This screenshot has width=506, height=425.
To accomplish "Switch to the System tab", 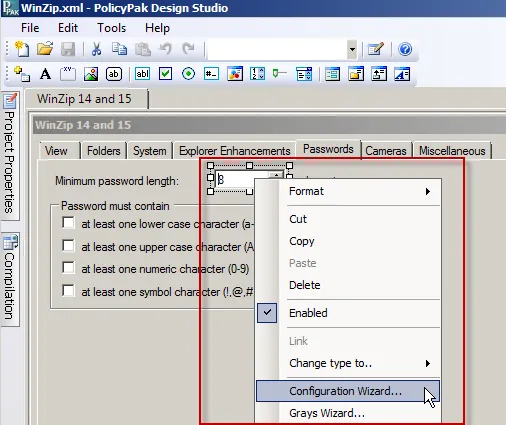I will pyautogui.click(x=150, y=151).
